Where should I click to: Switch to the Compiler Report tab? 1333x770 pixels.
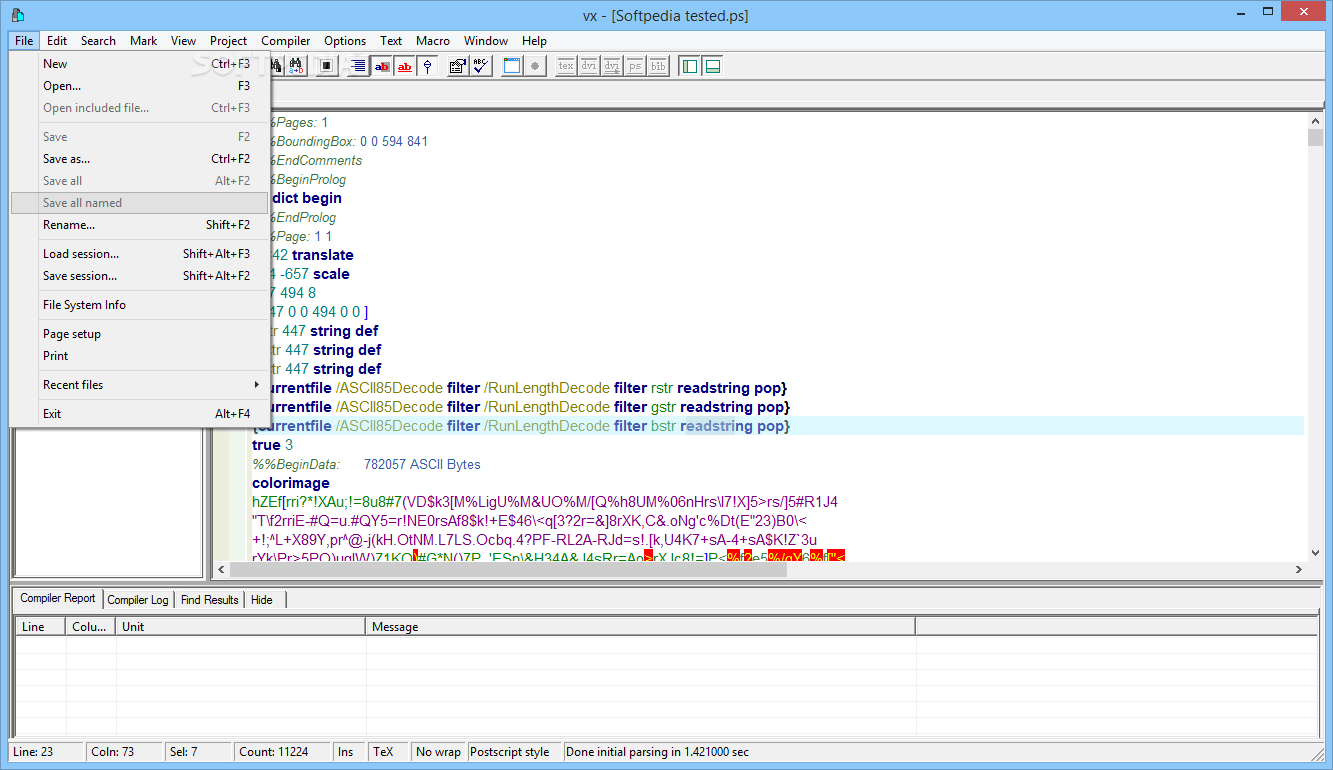click(58, 598)
